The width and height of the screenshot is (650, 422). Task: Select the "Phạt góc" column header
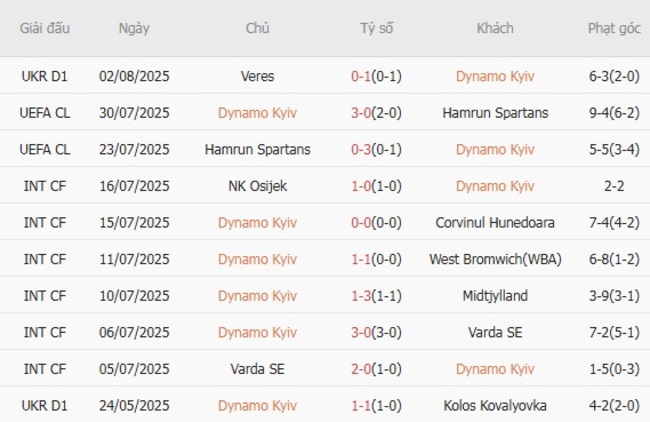click(x=614, y=28)
